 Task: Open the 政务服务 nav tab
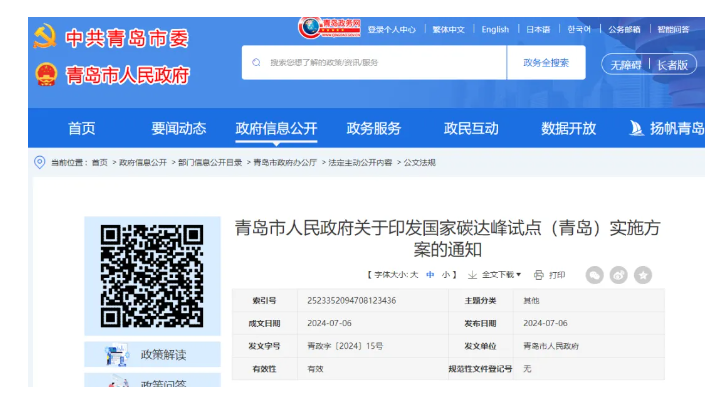(x=374, y=128)
